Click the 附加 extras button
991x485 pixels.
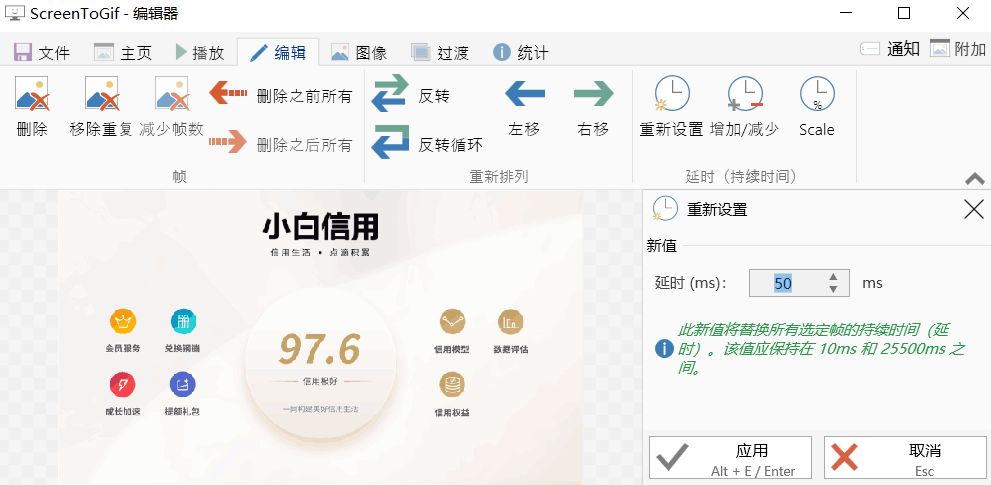(x=958, y=49)
